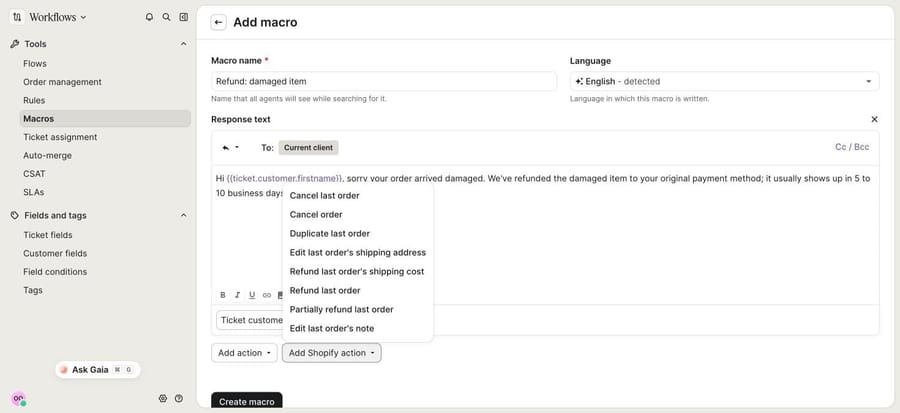Open Auto-merge in sidebar
Screen dimensions: 900x413
coord(47,155)
